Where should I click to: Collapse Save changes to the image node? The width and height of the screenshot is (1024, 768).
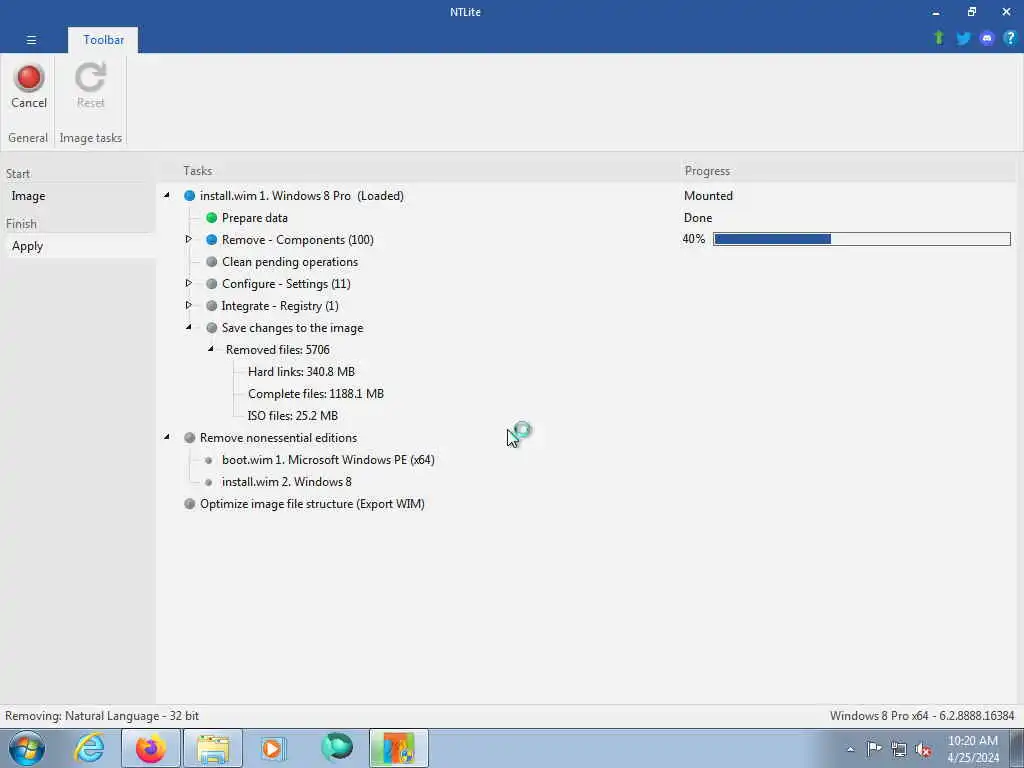click(x=189, y=327)
